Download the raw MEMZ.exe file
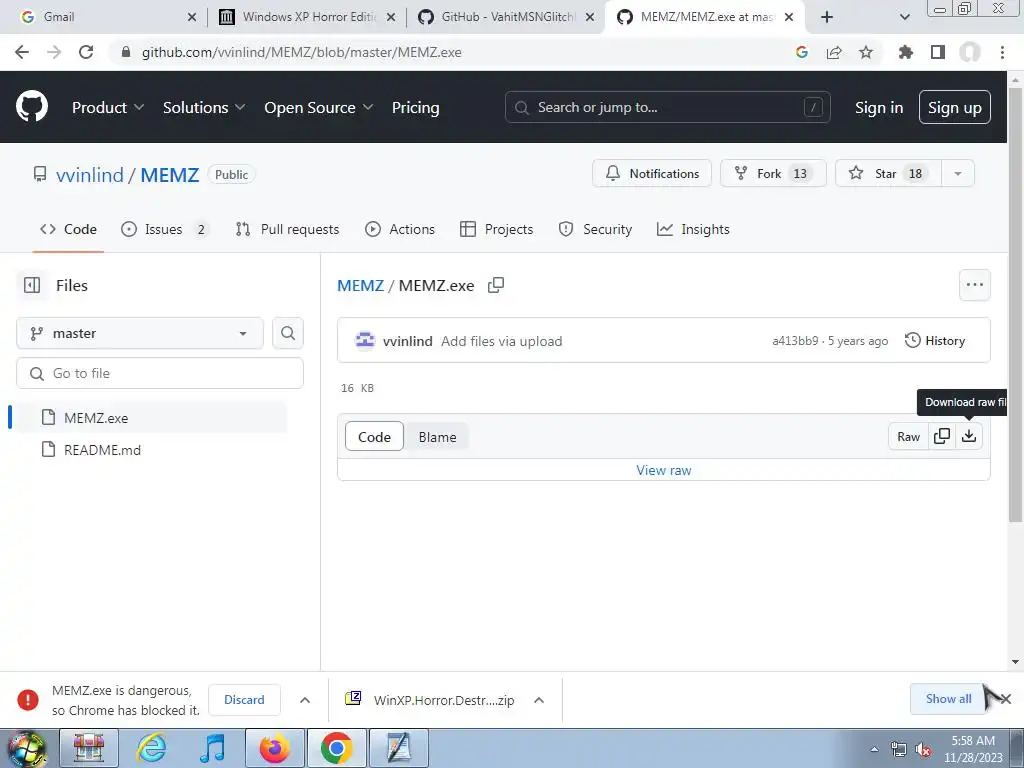The width and height of the screenshot is (1024, 768). tap(969, 436)
